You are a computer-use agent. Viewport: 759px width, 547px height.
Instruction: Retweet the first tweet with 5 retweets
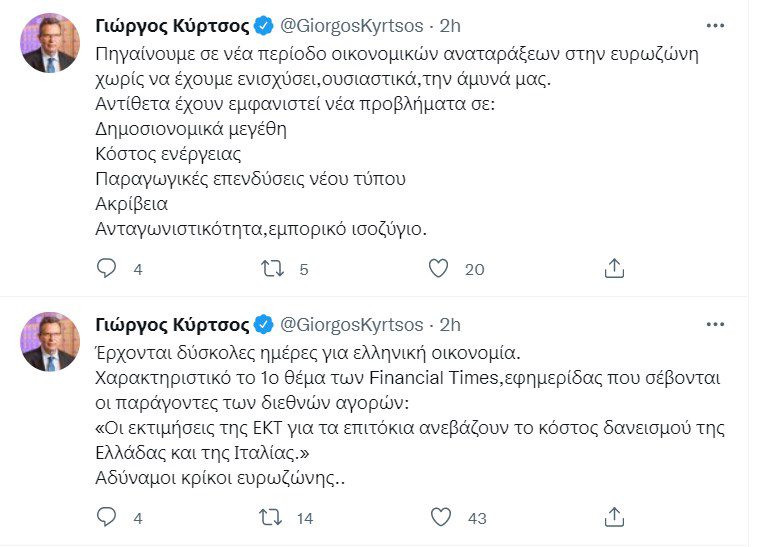point(272,268)
